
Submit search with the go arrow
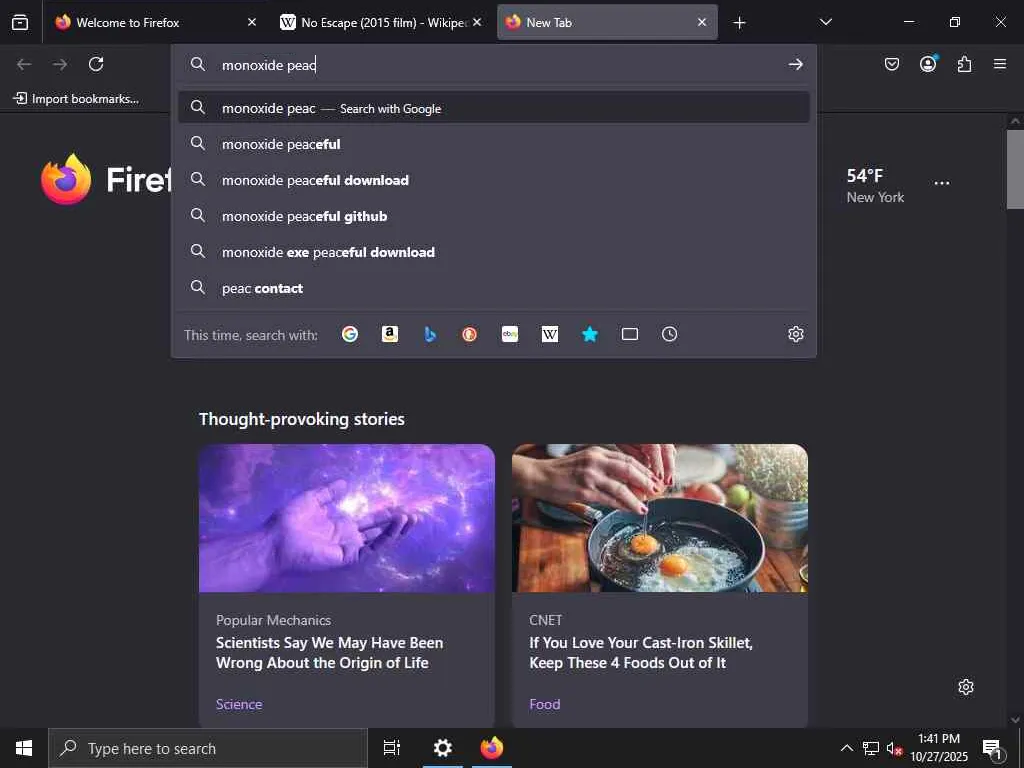pyautogui.click(x=795, y=64)
